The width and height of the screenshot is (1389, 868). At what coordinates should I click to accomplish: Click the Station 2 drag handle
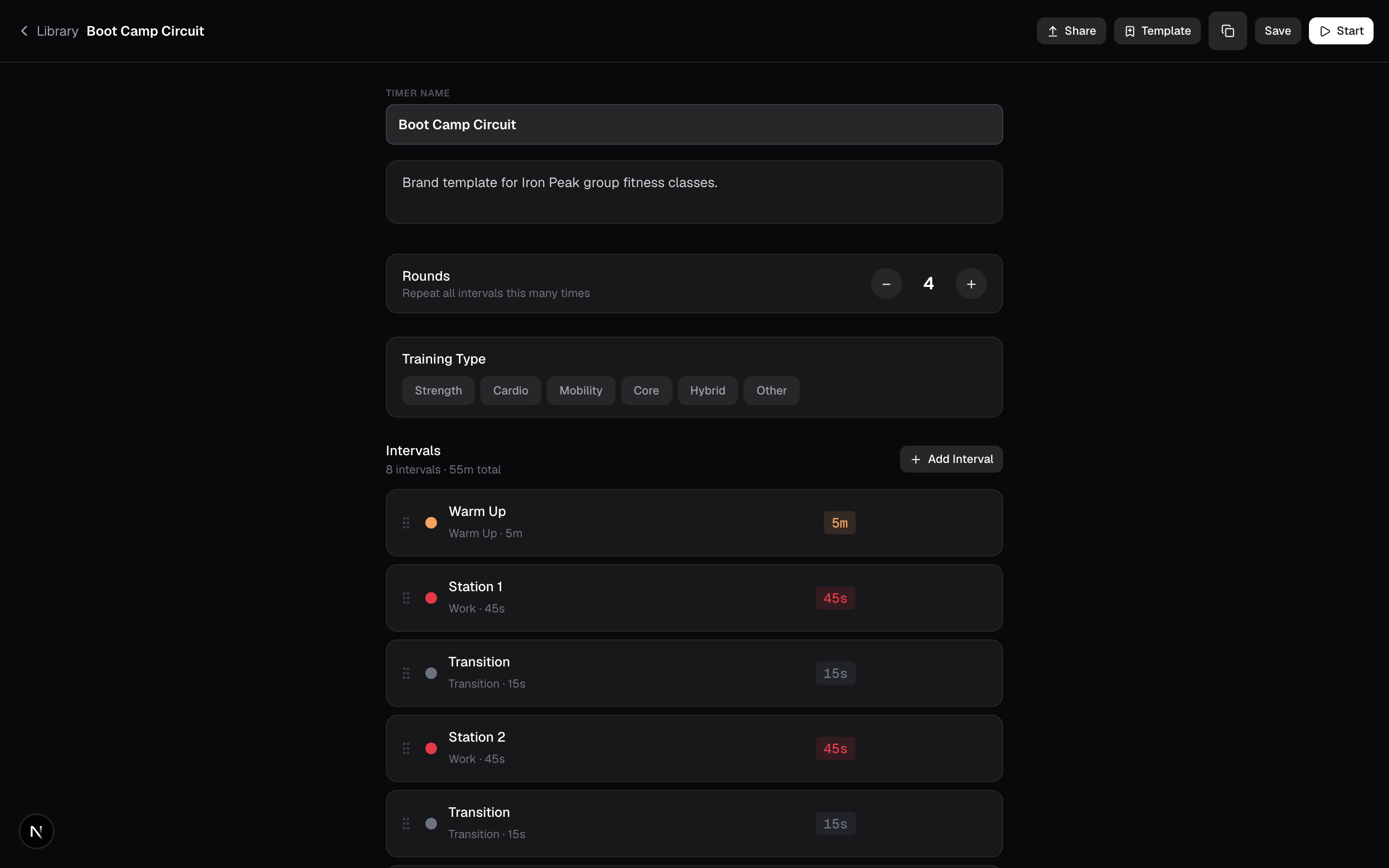click(x=406, y=748)
